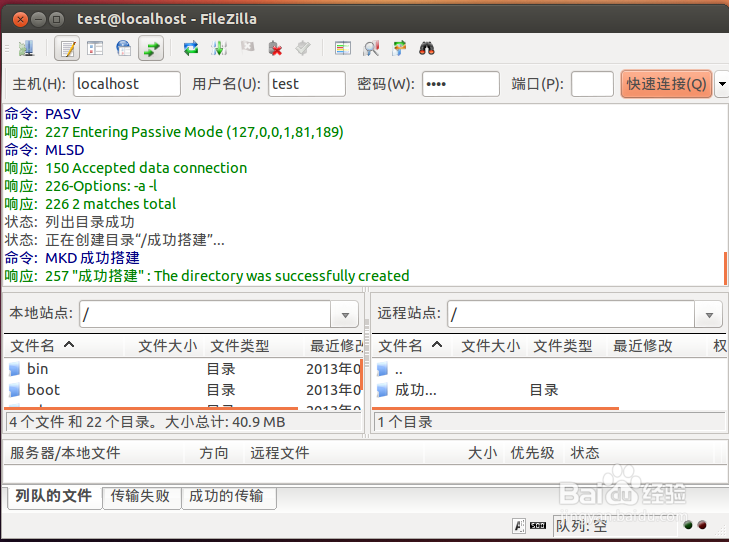Disconnect from the current server
The width and height of the screenshot is (729, 542).
pyautogui.click(x=275, y=48)
